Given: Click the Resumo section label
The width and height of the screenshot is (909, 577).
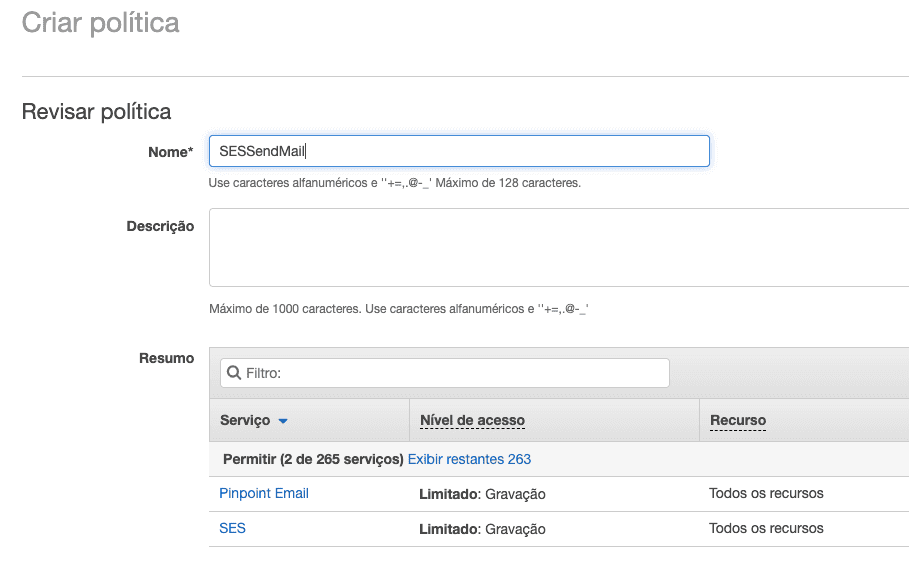Looking at the screenshot, I should coord(166,358).
